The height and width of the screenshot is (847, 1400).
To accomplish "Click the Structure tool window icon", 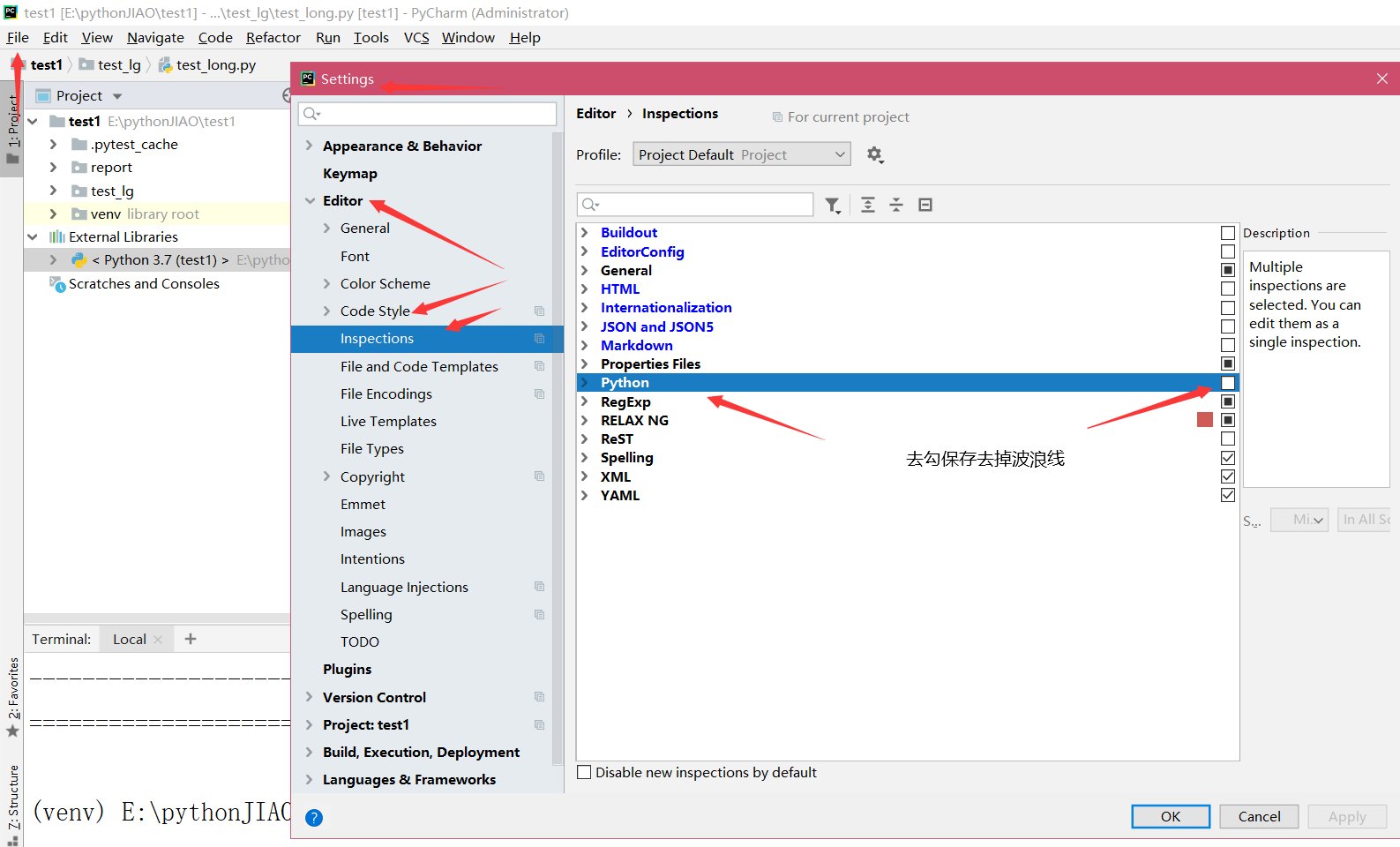I will tap(12, 841).
